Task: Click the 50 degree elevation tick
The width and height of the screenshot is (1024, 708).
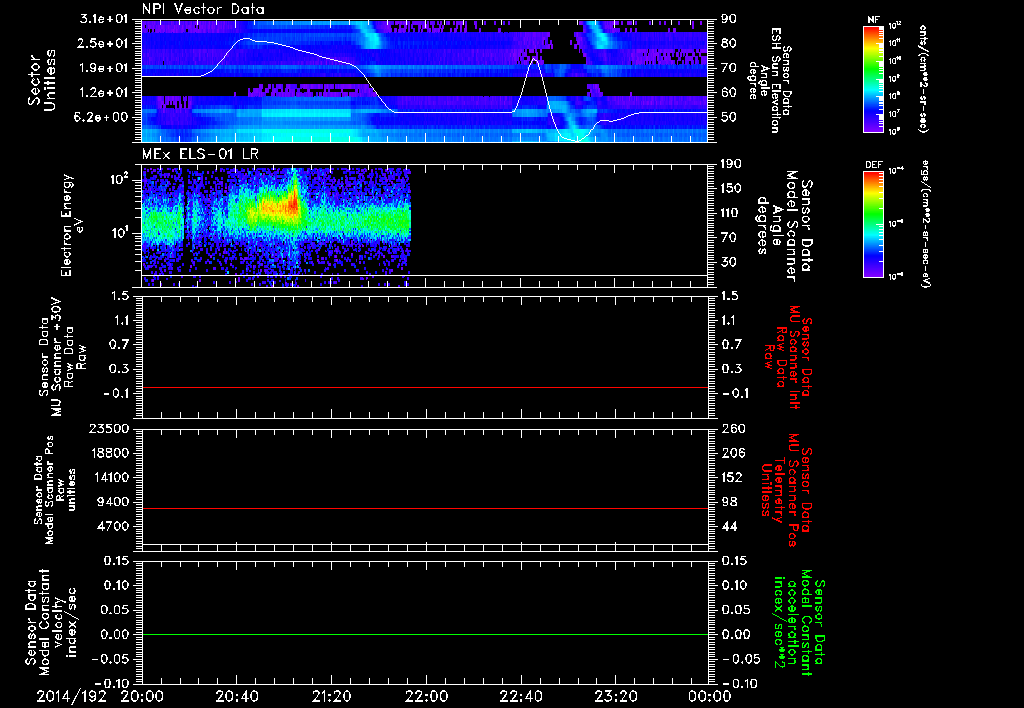Action: pyautogui.click(x=729, y=118)
